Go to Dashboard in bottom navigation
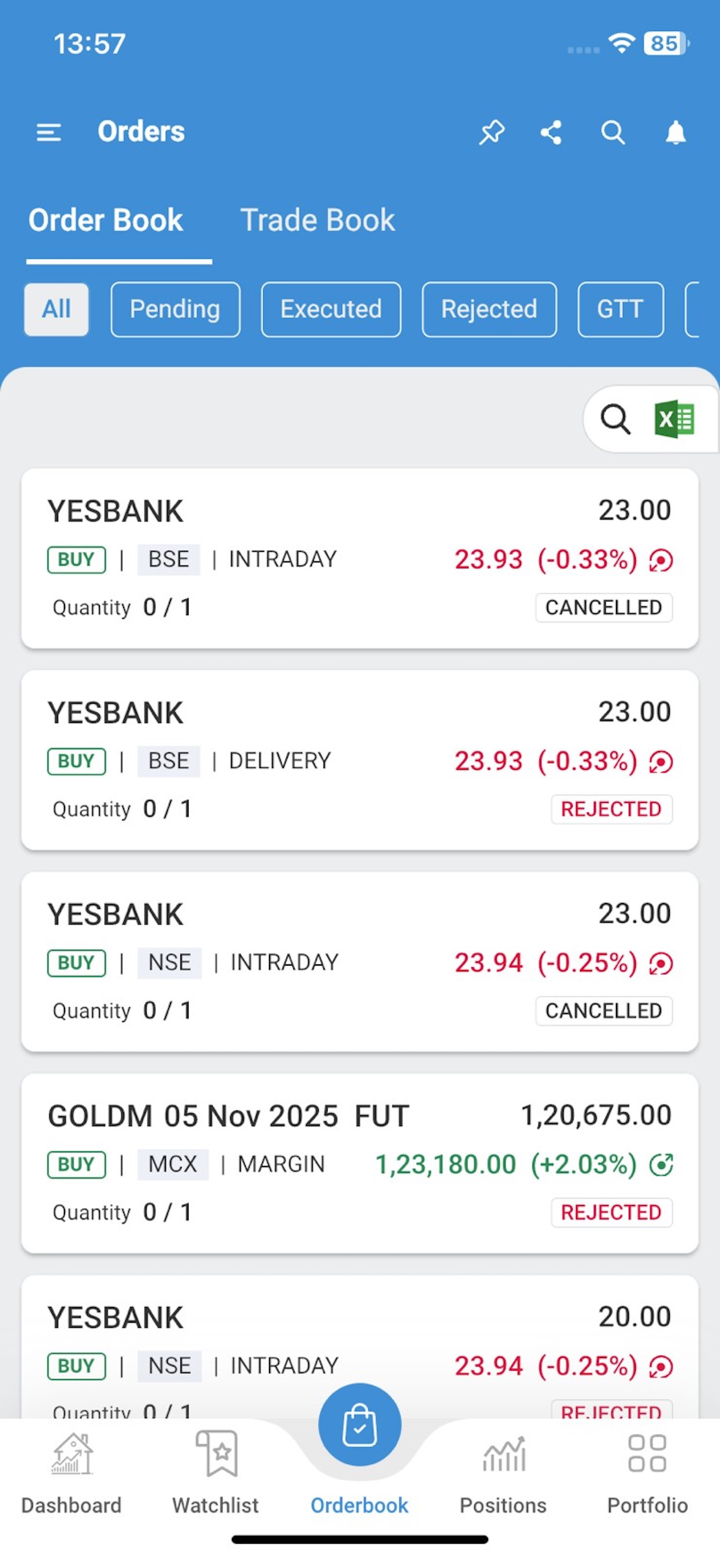This screenshot has width=720, height=1558. click(x=72, y=1475)
